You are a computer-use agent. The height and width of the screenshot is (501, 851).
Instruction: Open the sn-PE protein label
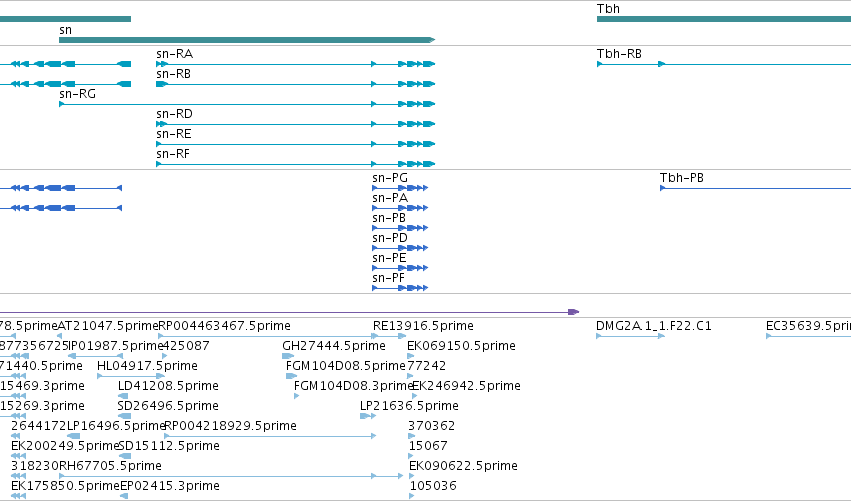389,258
